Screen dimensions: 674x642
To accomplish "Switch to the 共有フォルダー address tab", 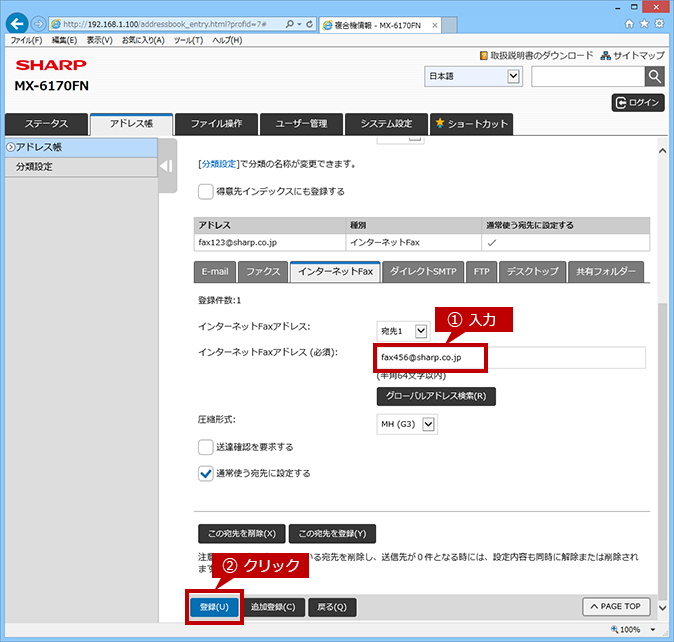I will tap(606, 272).
